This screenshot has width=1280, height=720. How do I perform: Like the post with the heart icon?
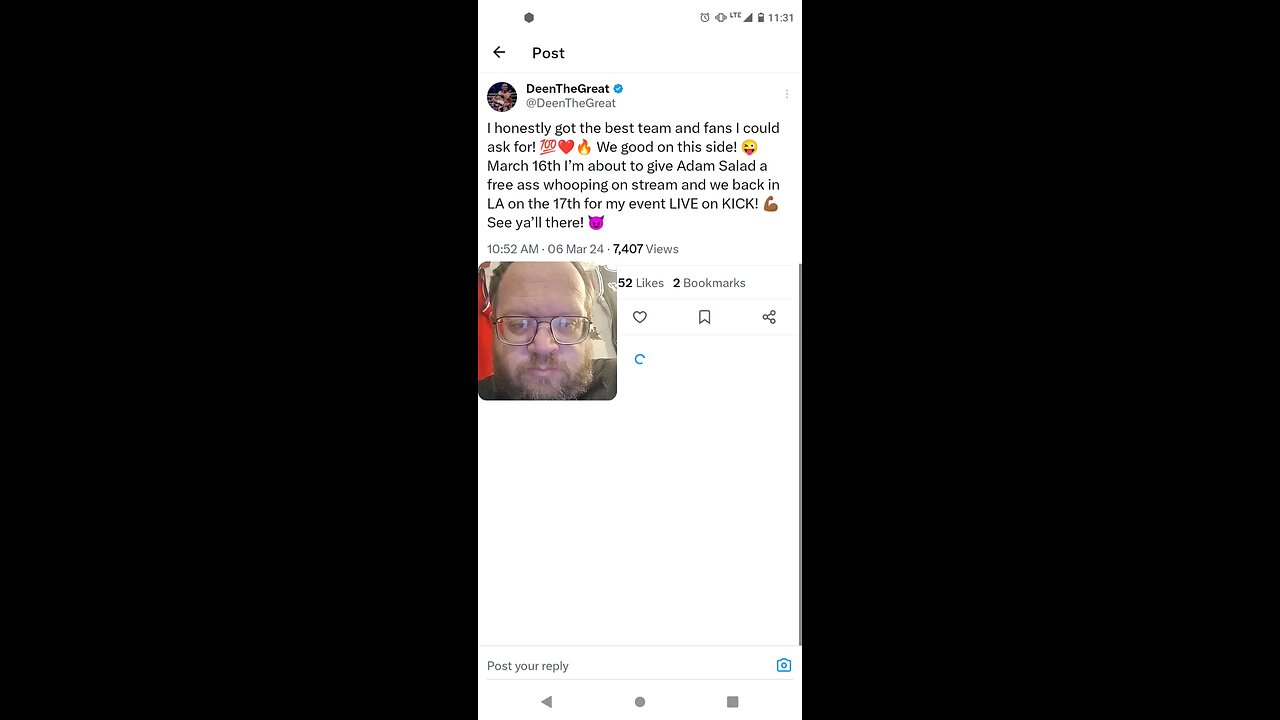tap(640, 317)
